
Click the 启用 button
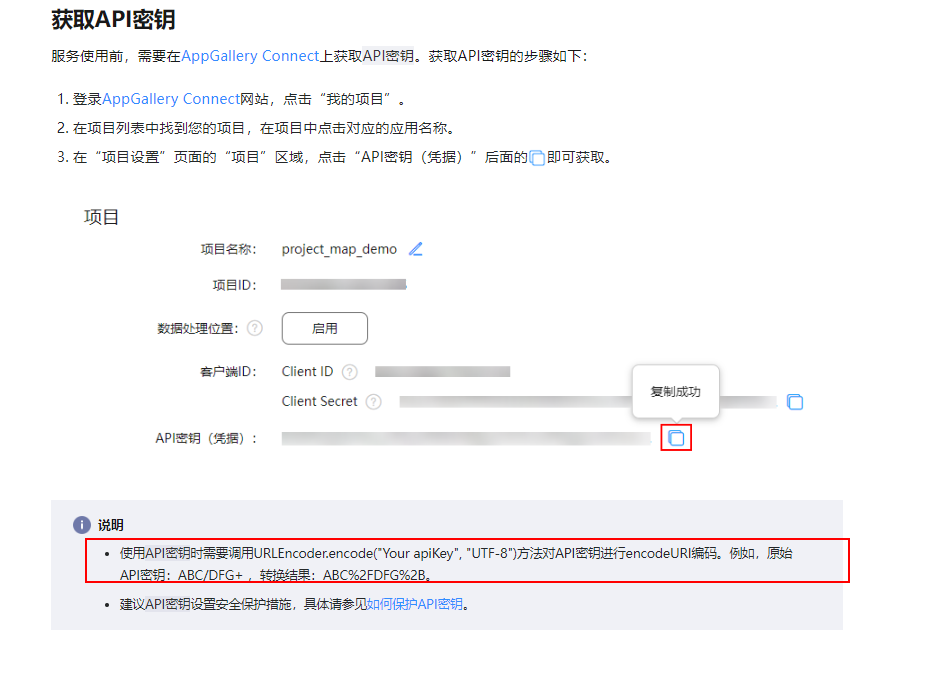click(x=324, y=328)
